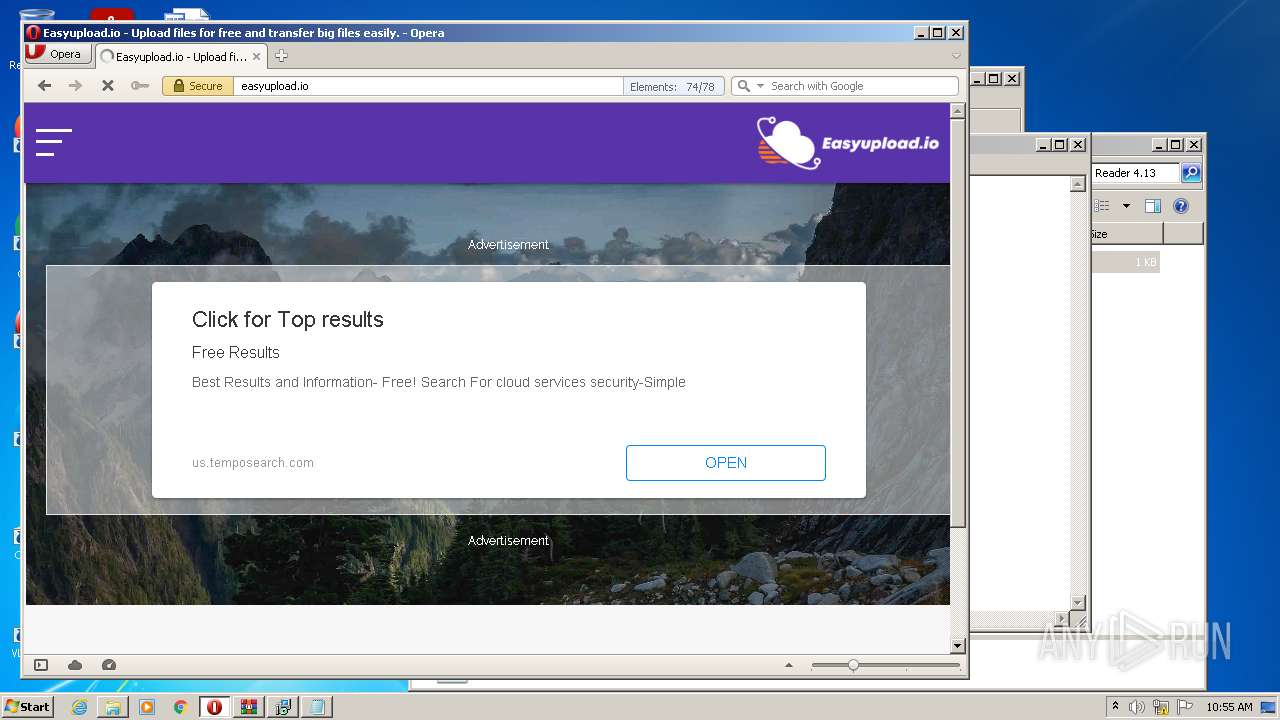1280x720 pixels.
Task: Open the view options dropdown arrow in rear window
Action: coord(1126,206)
